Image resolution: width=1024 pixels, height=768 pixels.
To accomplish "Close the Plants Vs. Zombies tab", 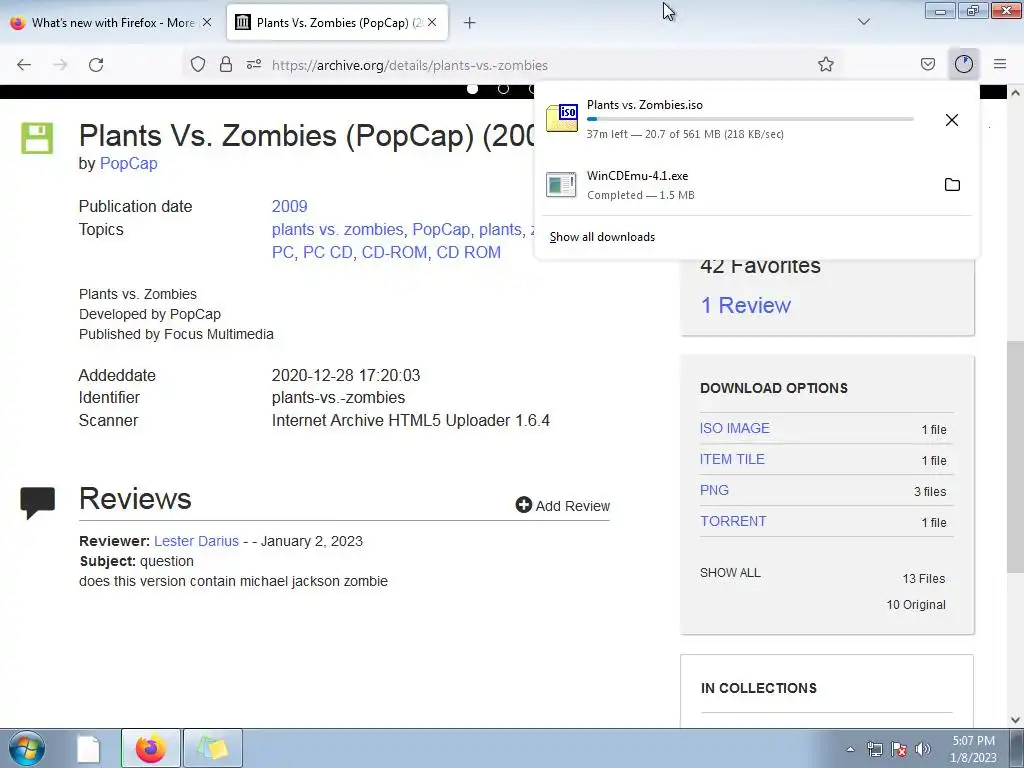I will pos(432,22).
